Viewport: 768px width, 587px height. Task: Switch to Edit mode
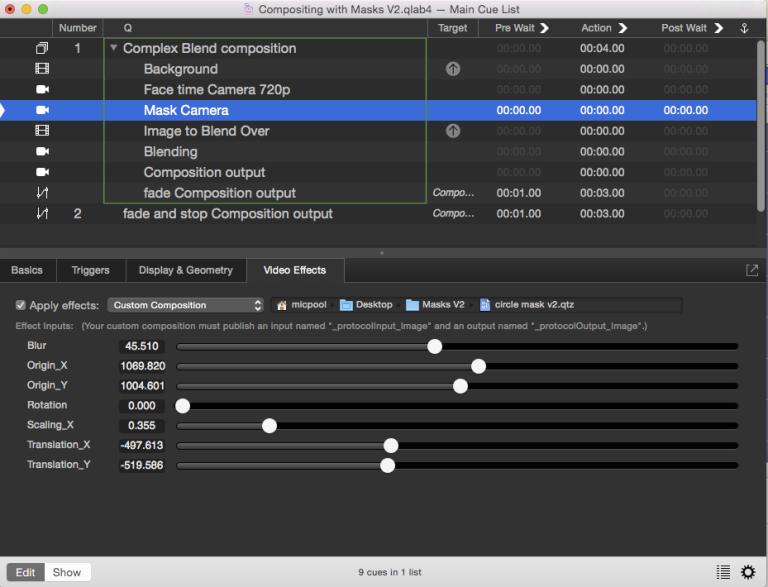click(x=25, y=572)
